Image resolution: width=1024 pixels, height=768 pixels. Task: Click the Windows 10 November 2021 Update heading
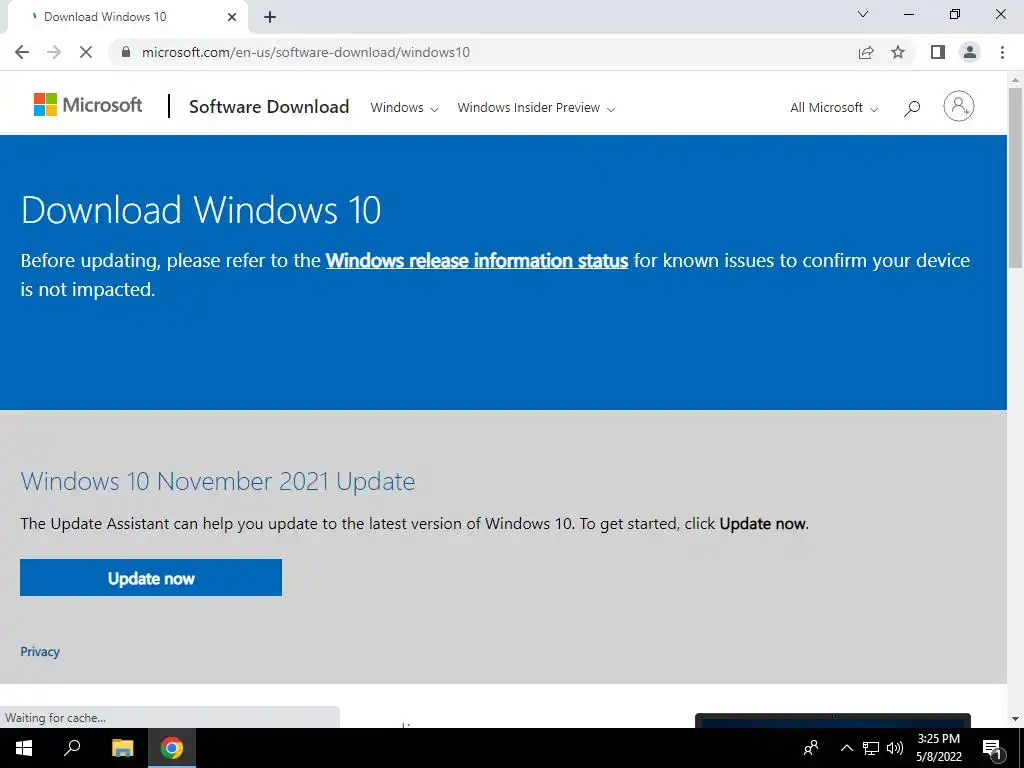218,482
